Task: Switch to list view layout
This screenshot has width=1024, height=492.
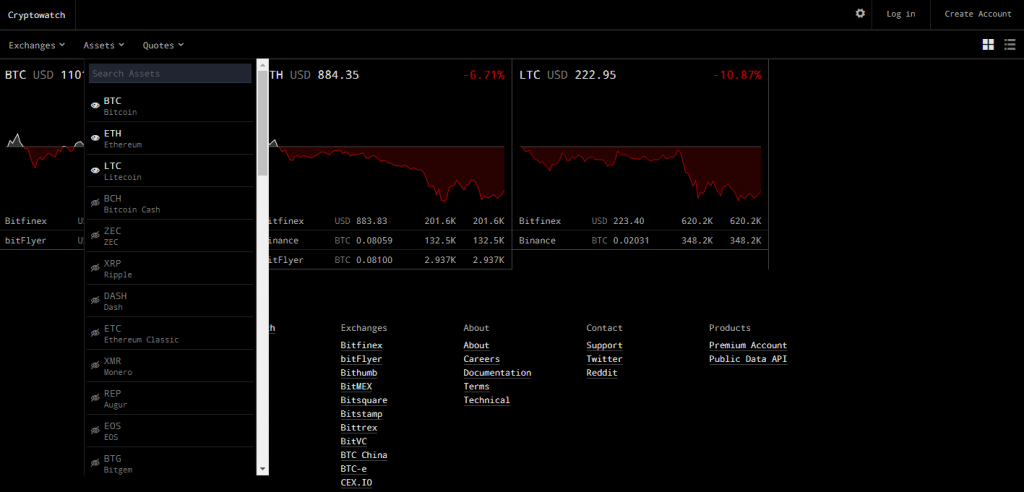Action: [x=1010, y=44]
